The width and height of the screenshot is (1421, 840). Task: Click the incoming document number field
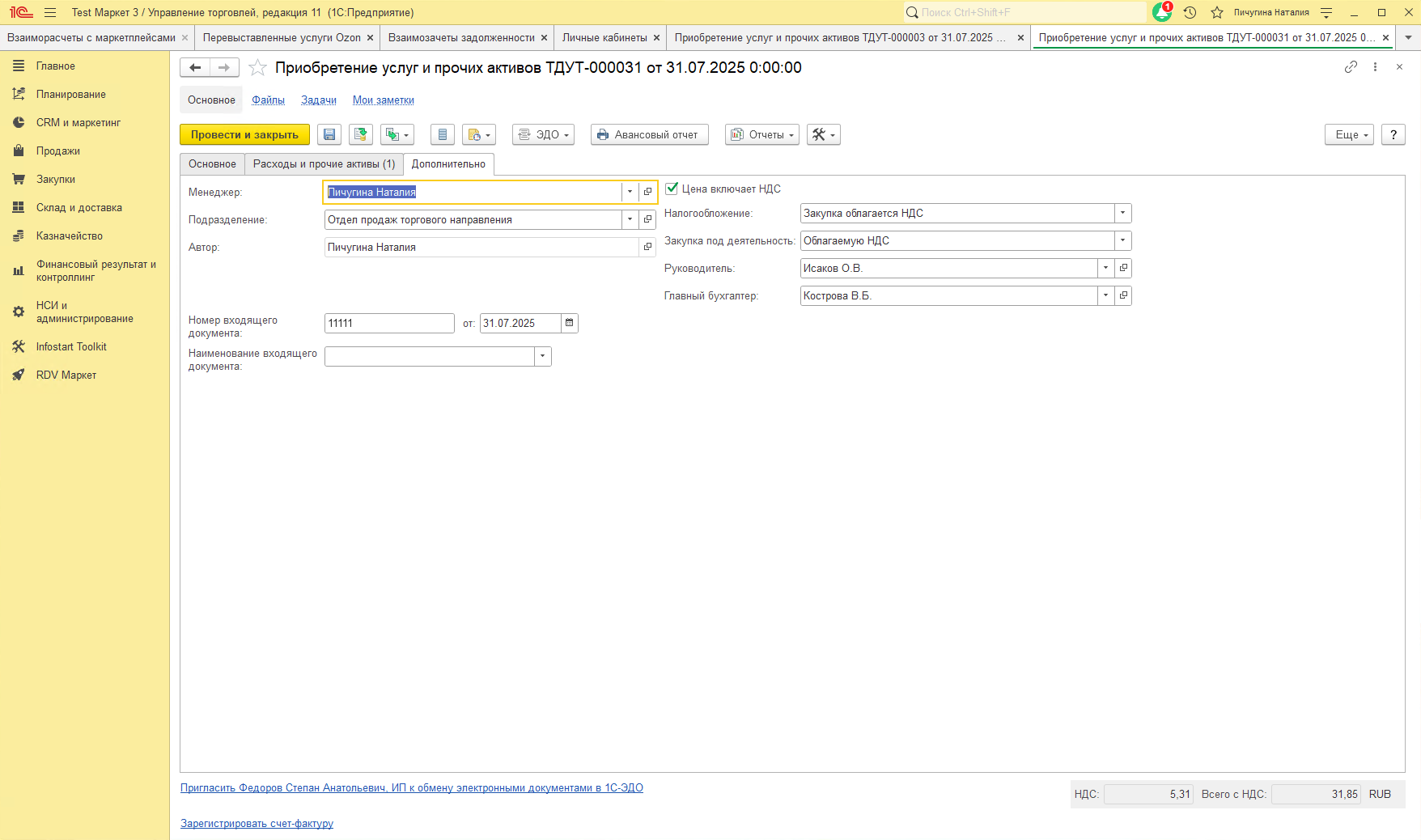click(x=388, y=324)
